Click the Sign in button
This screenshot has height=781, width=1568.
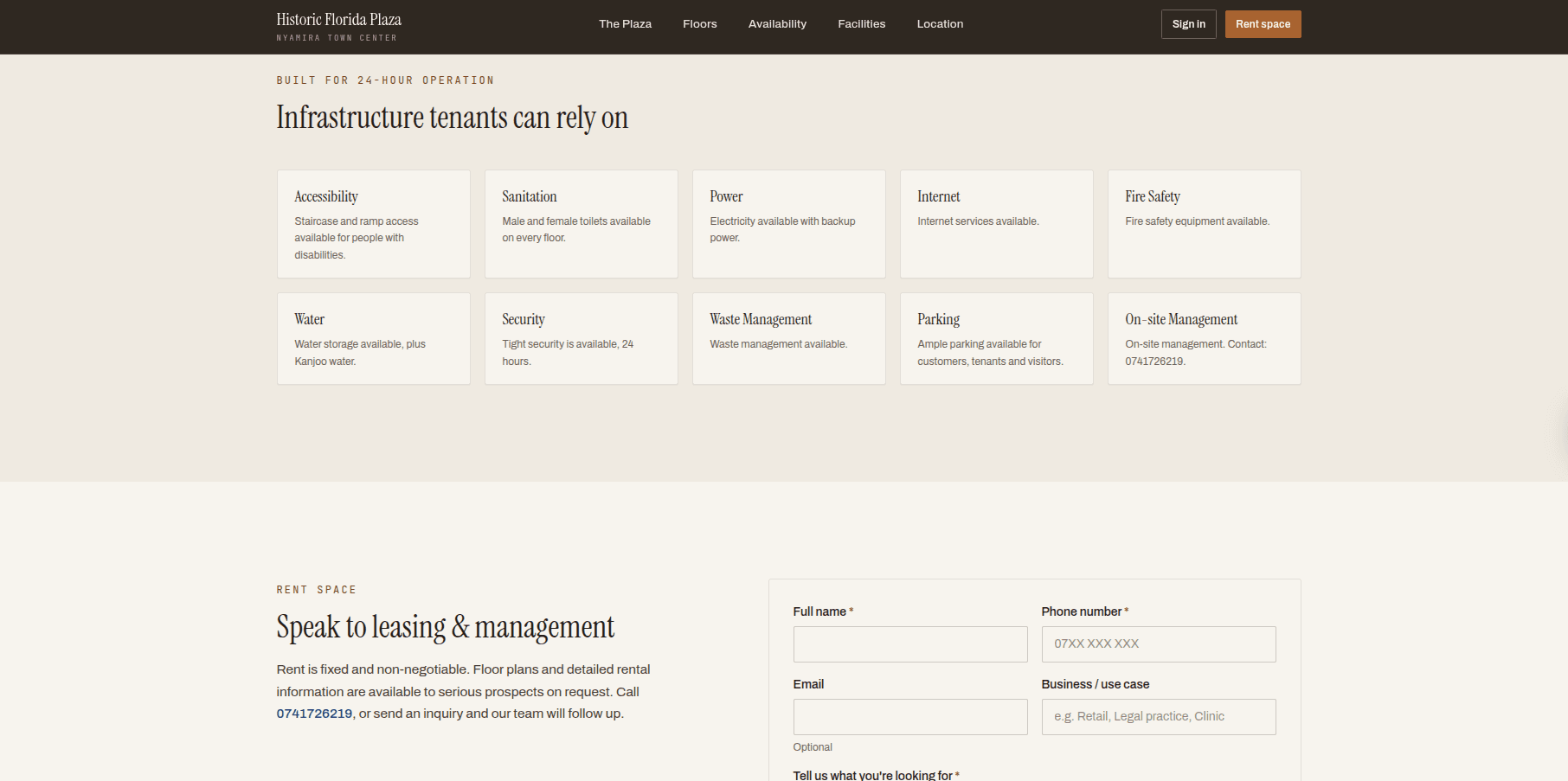click(x=1188, y=24)
